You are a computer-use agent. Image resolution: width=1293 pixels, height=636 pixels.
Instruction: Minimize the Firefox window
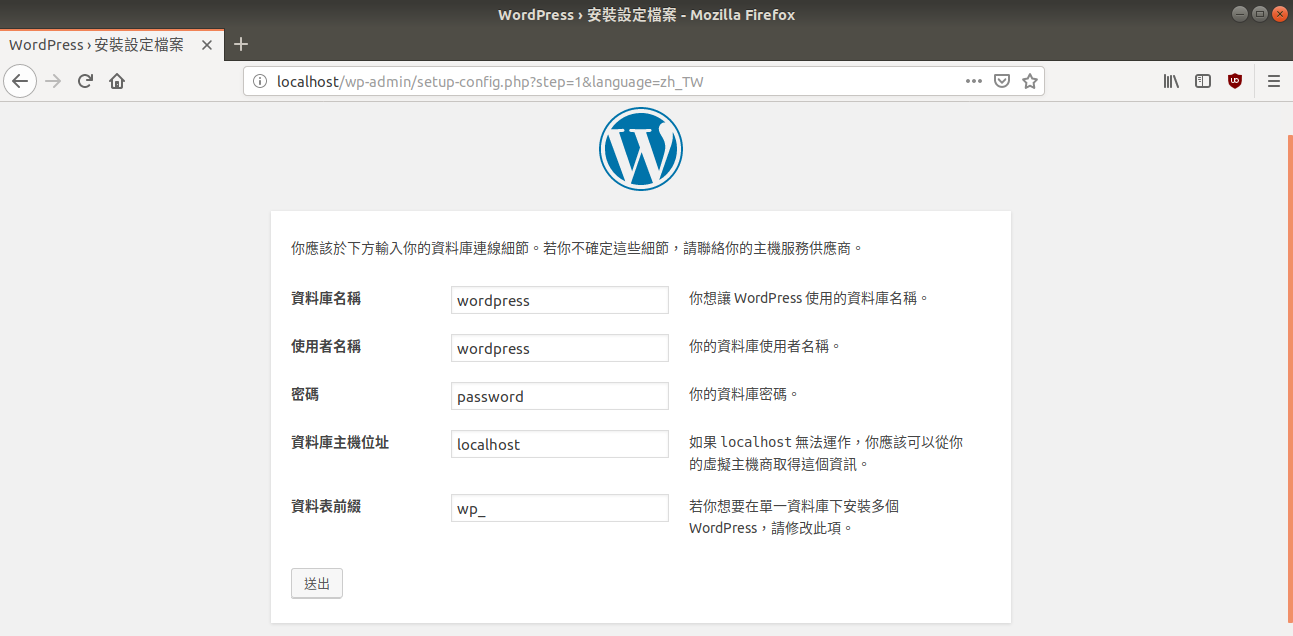pos(1240,14)
